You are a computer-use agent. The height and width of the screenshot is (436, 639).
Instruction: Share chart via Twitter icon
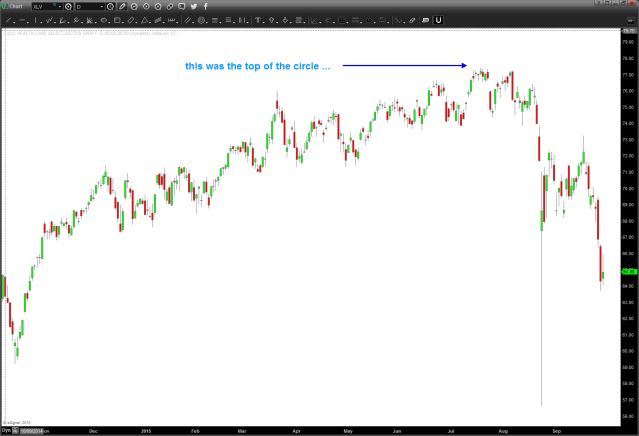pyautogui.click(x=193, y=7)
